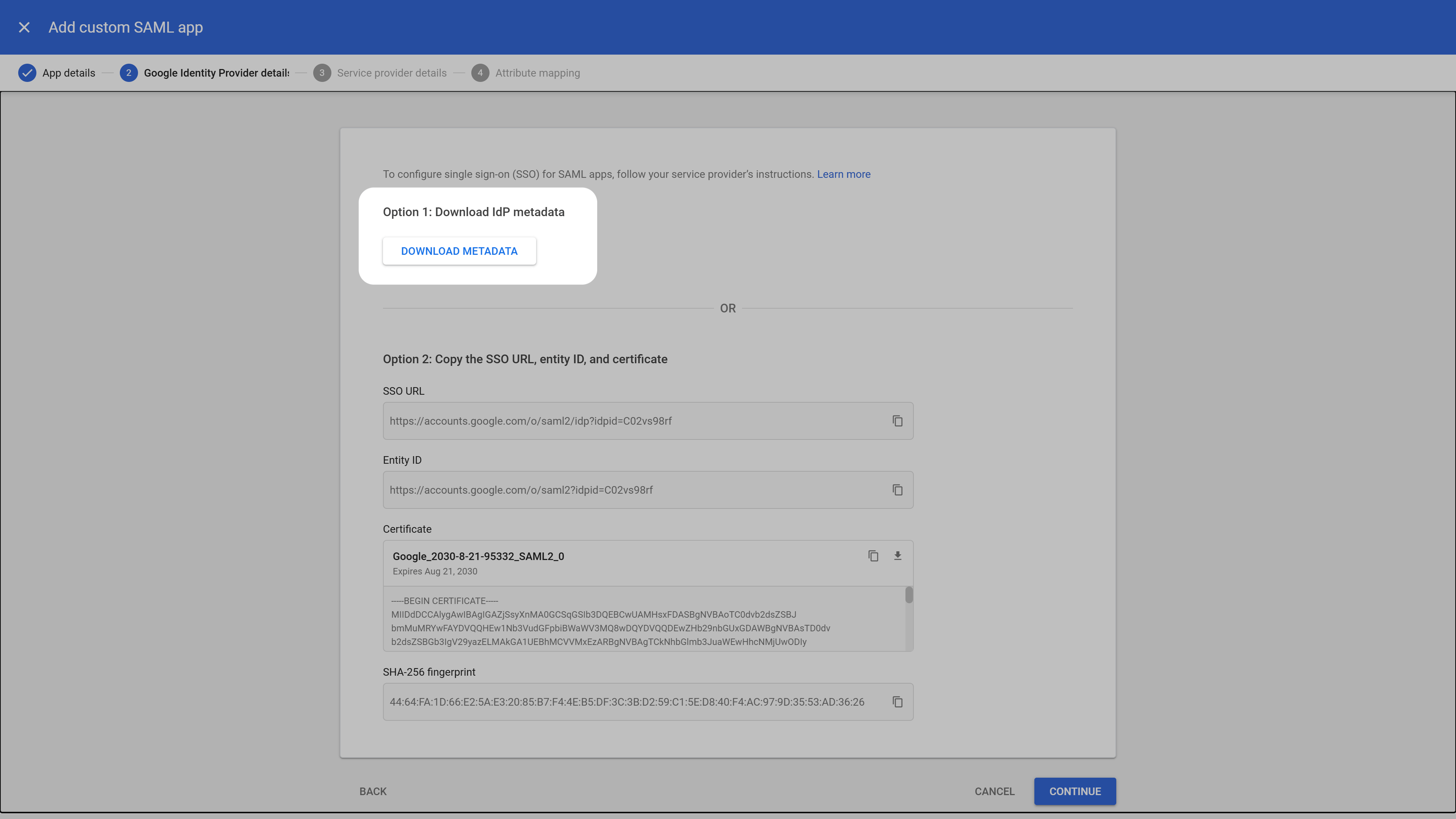Click the Option 1: Download IdP metadata heading
The width and height of the screenshot is (1456, 819).
(x=473, y=212)
